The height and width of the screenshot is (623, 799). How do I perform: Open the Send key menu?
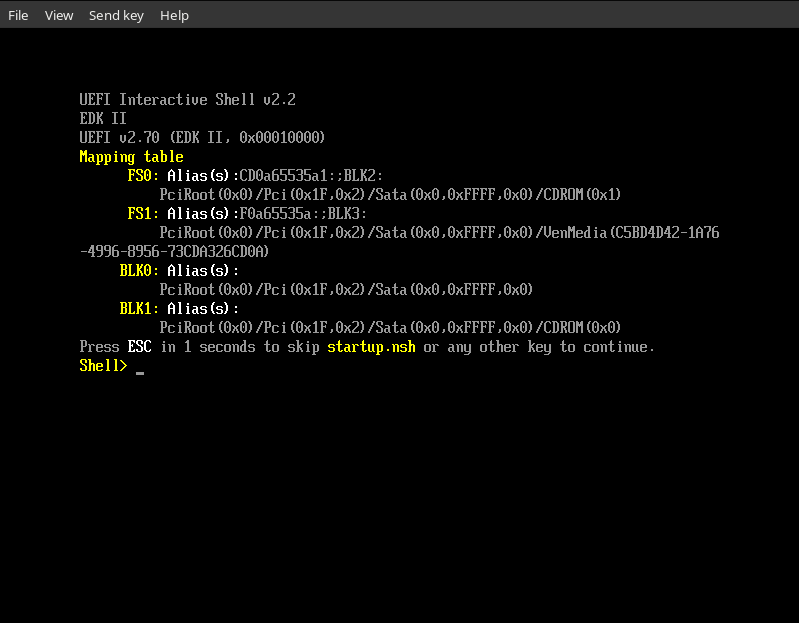[116, 15]
